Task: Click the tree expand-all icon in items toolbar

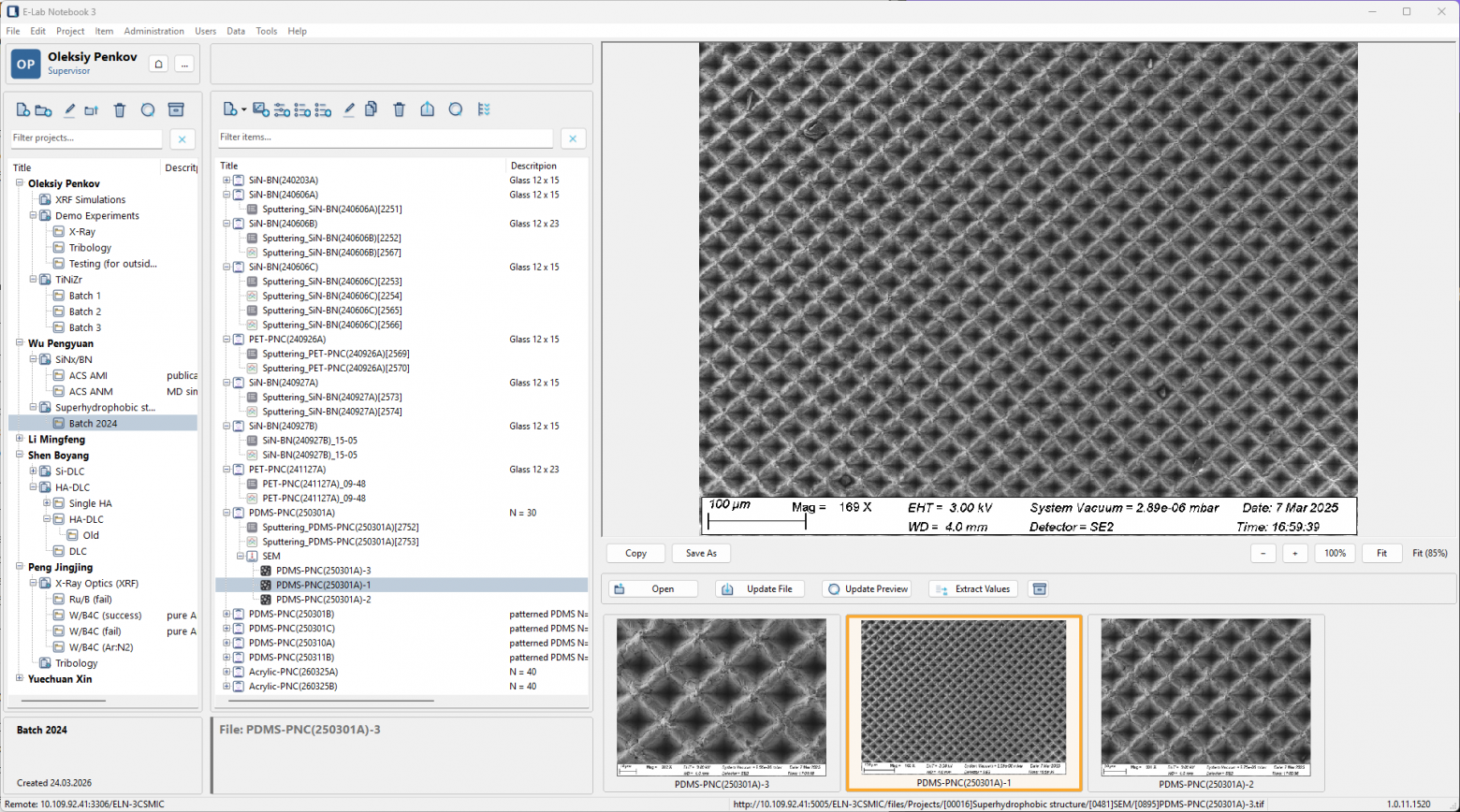Action: point(484,109)
